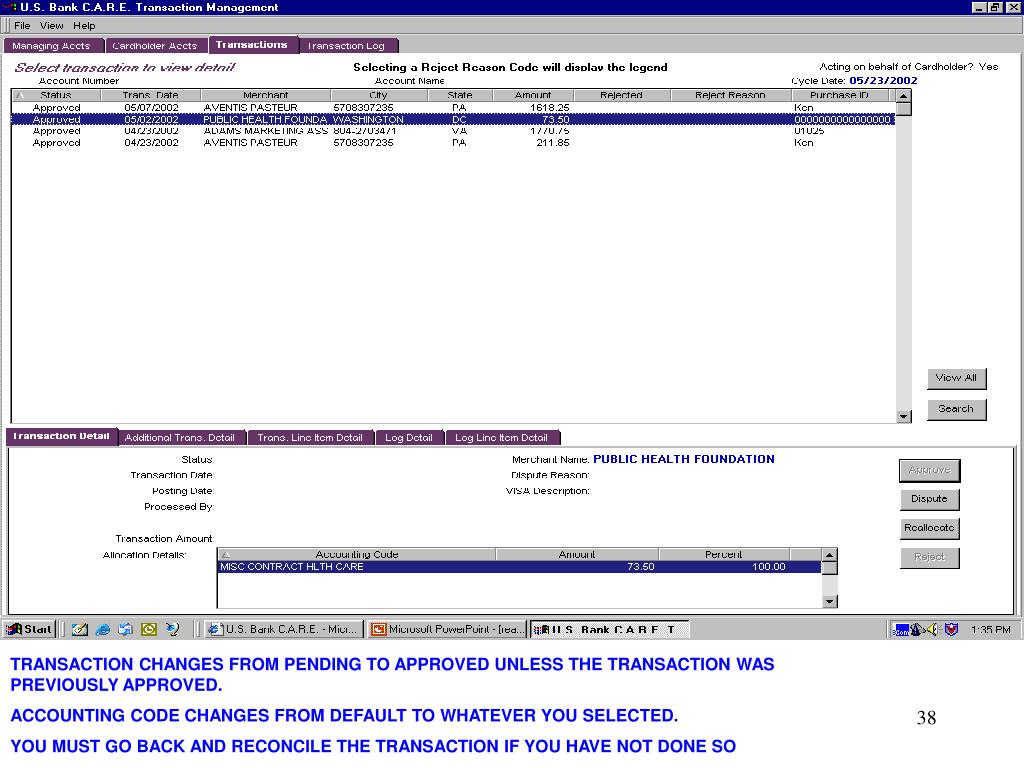This screenshot has height=768, width=1024.
Task: Click the Cycle Date value 05/23/2002
Action: point(883,80)
